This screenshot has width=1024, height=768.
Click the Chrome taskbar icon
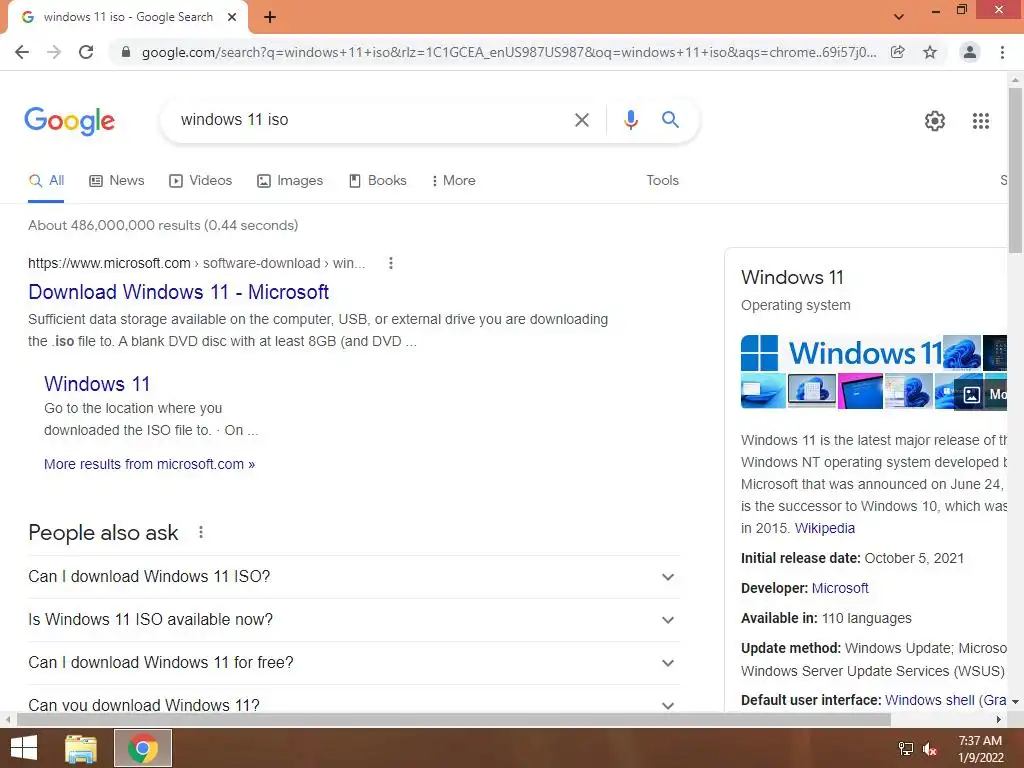click(143, 748)
